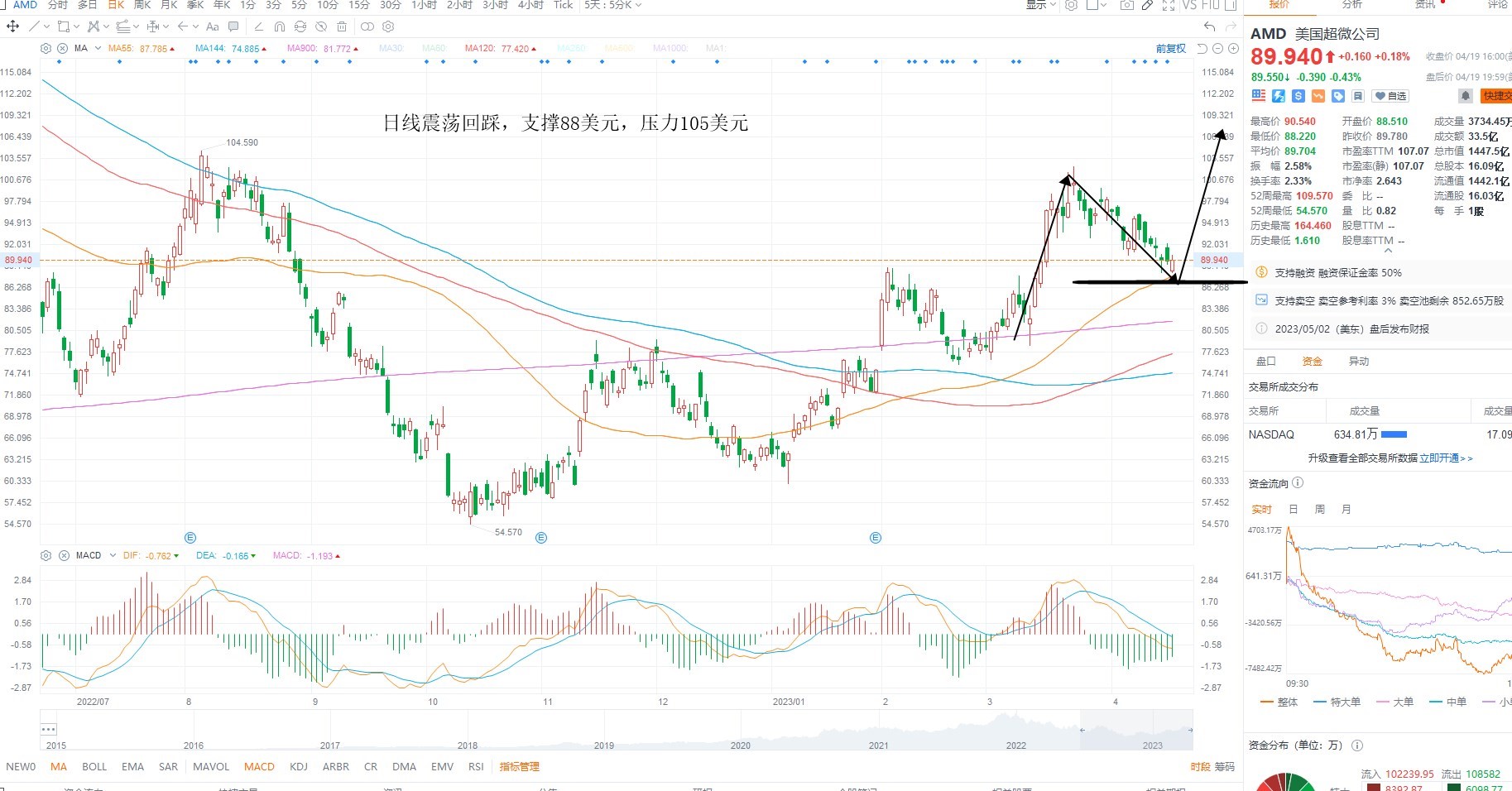
Task: Click the price alert bell icon
Action: [x=1465, y=96]
